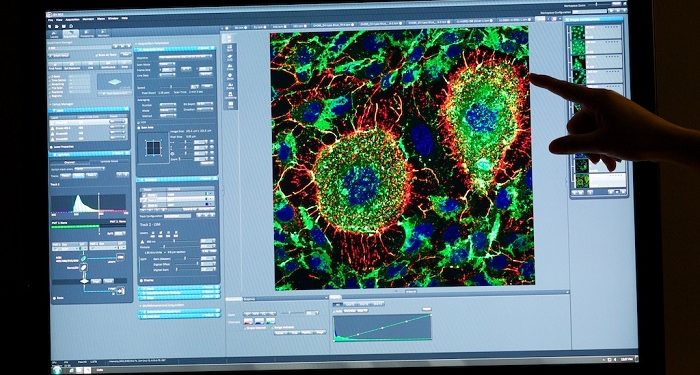Viewport: 700px width, 375px height.
Task: Open the File menu
Action: coord(50,21)
